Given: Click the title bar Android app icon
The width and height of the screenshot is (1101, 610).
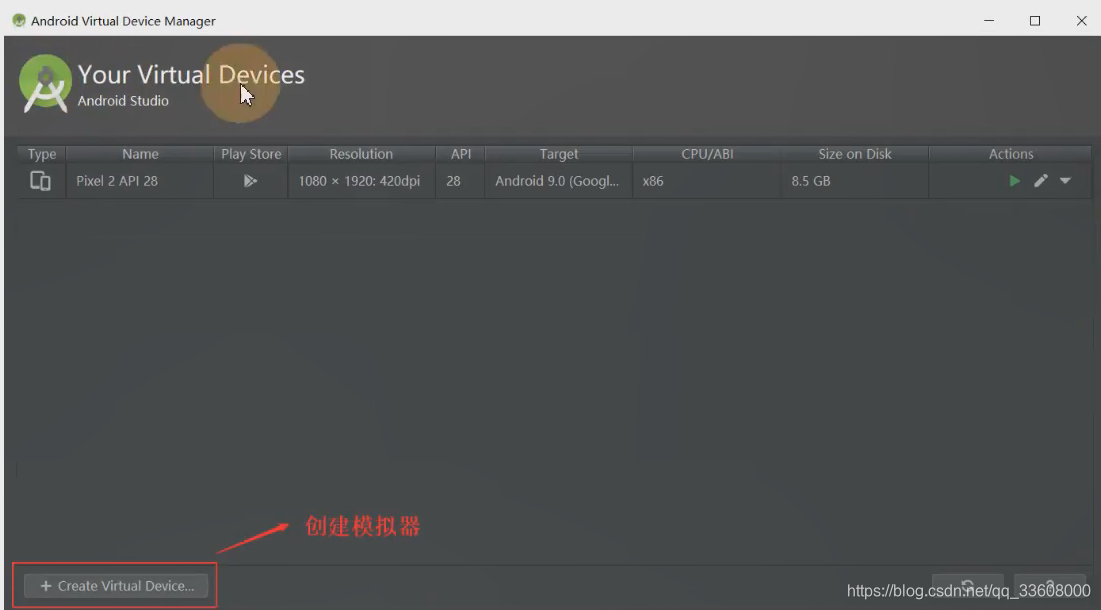Looking at the screenshot, I should (x=19, y=20).
